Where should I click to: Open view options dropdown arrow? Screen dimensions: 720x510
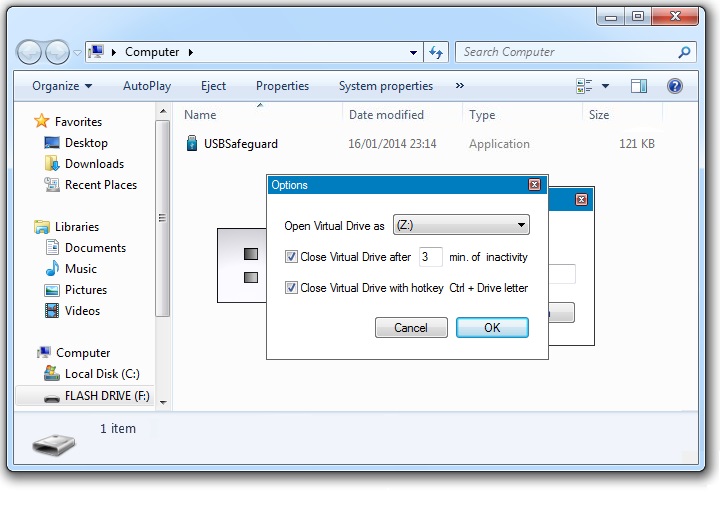coord(605,86)
